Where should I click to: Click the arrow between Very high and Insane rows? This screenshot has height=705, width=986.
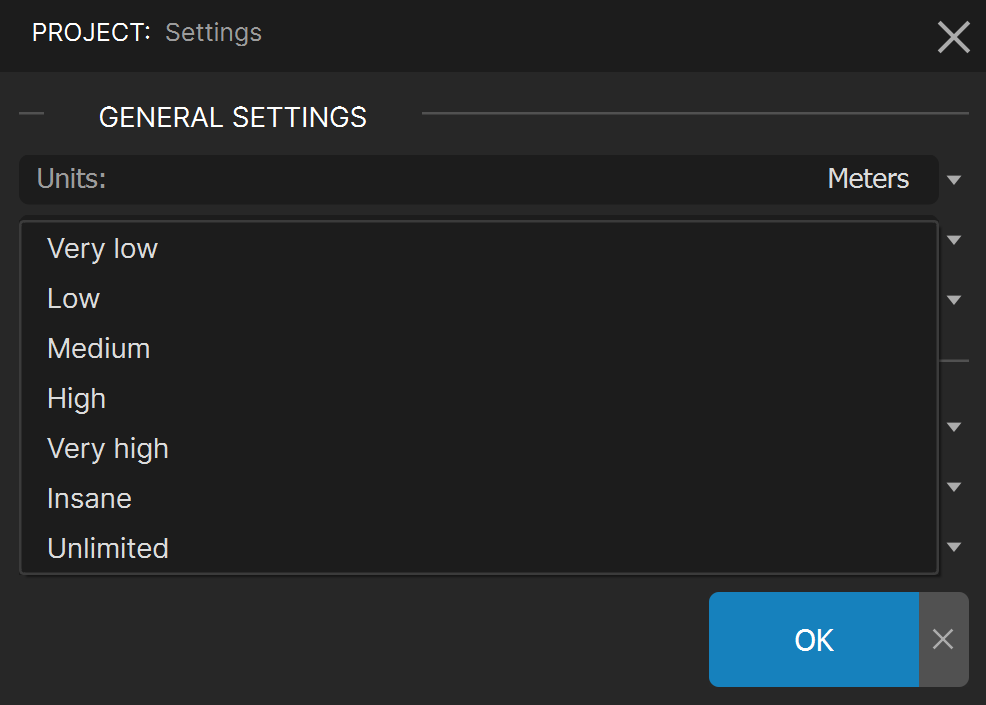point(954,487)
